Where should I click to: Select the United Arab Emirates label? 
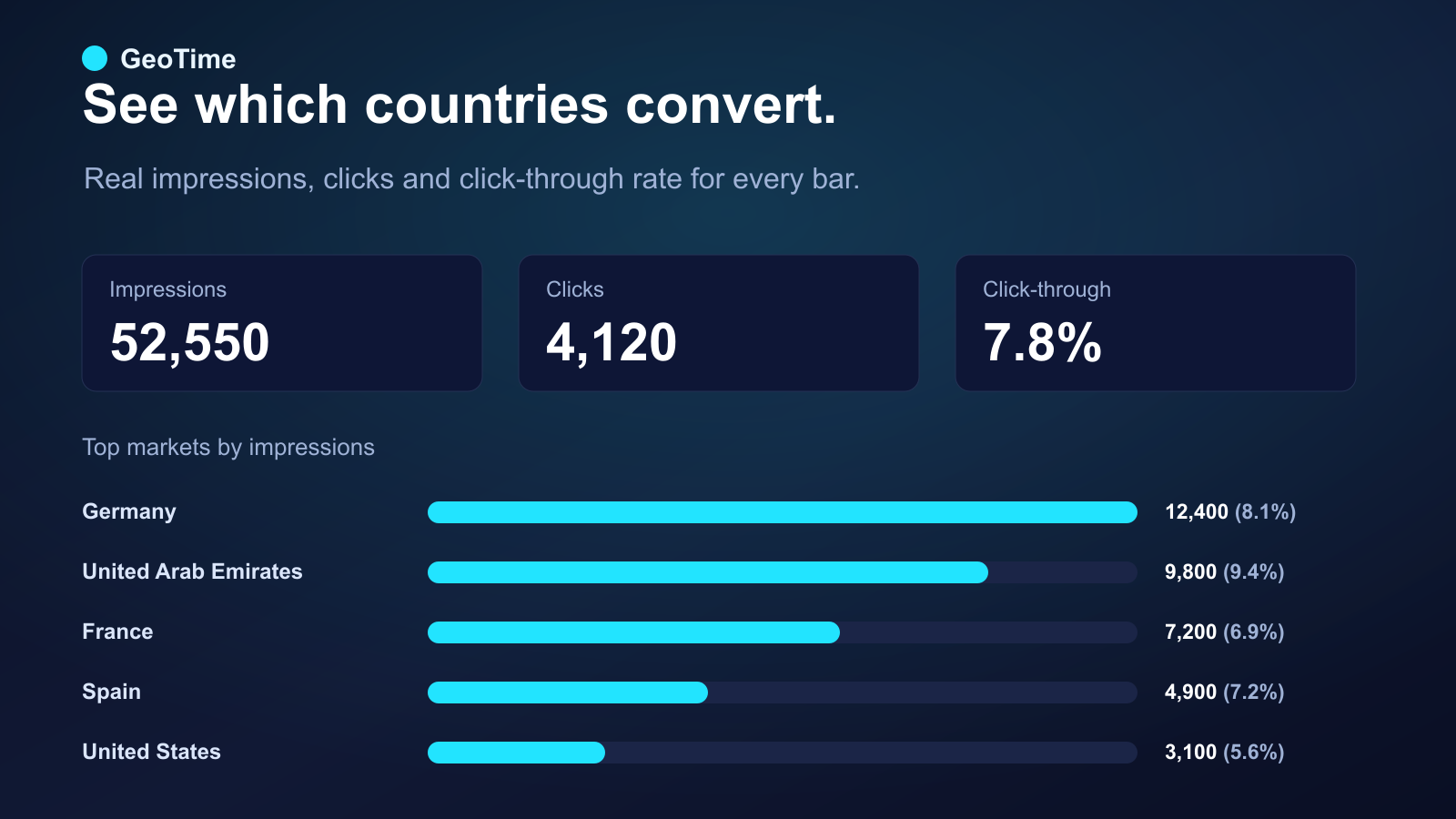click(192, 571)
